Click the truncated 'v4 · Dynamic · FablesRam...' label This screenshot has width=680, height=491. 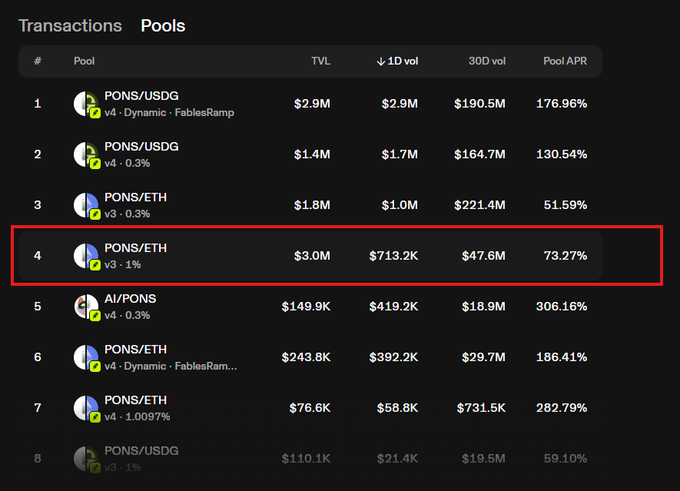[171, 367]
